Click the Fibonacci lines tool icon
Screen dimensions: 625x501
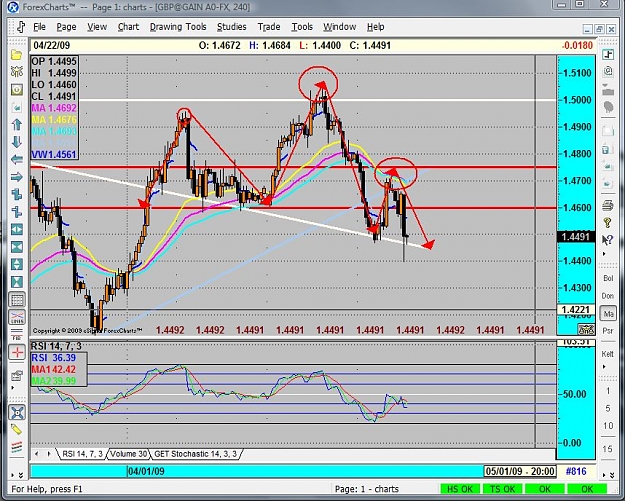(17, 334)
